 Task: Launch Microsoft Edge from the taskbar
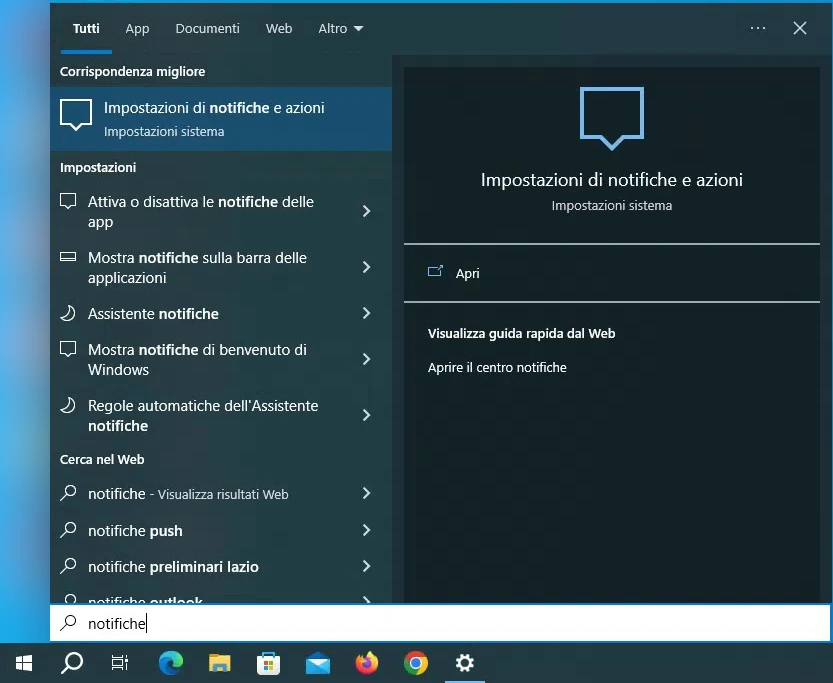coord(170,662)
